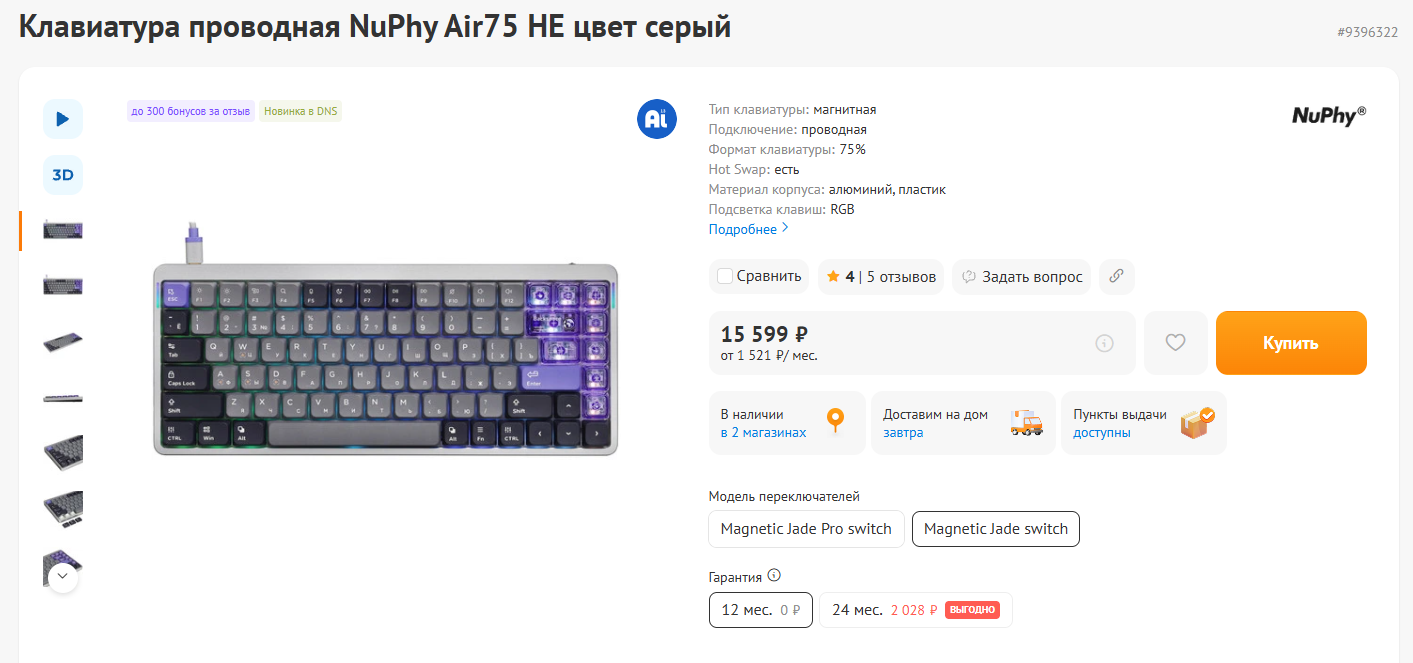Image resolution: width=1413 pixels, height=663 pixels.
Task: Select the 12 мес. warranty option
Action: pos(760,610)
